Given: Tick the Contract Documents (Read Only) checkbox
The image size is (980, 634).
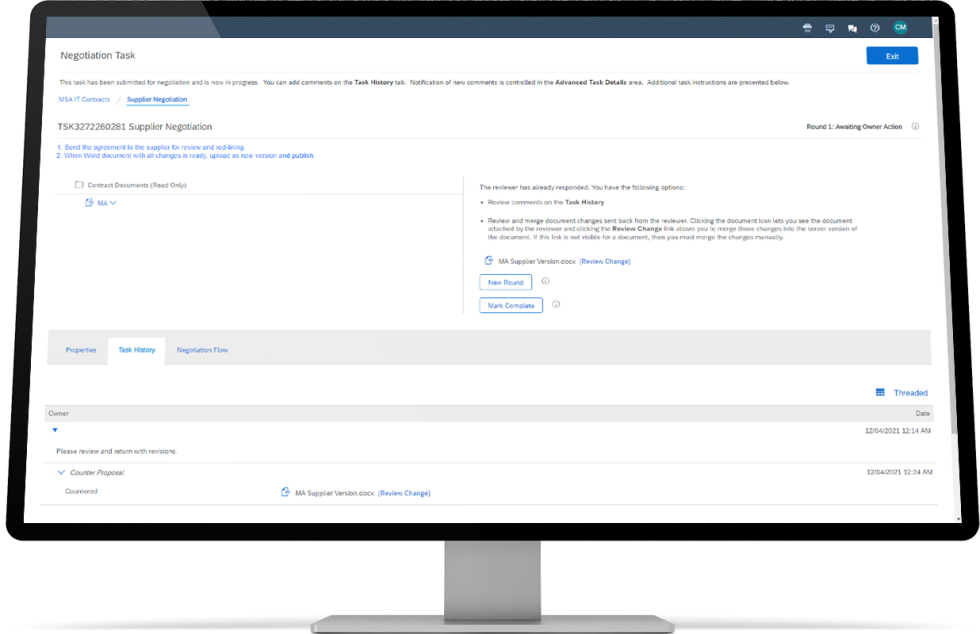Looking at the screenshot, I should [x=79, y=185].
